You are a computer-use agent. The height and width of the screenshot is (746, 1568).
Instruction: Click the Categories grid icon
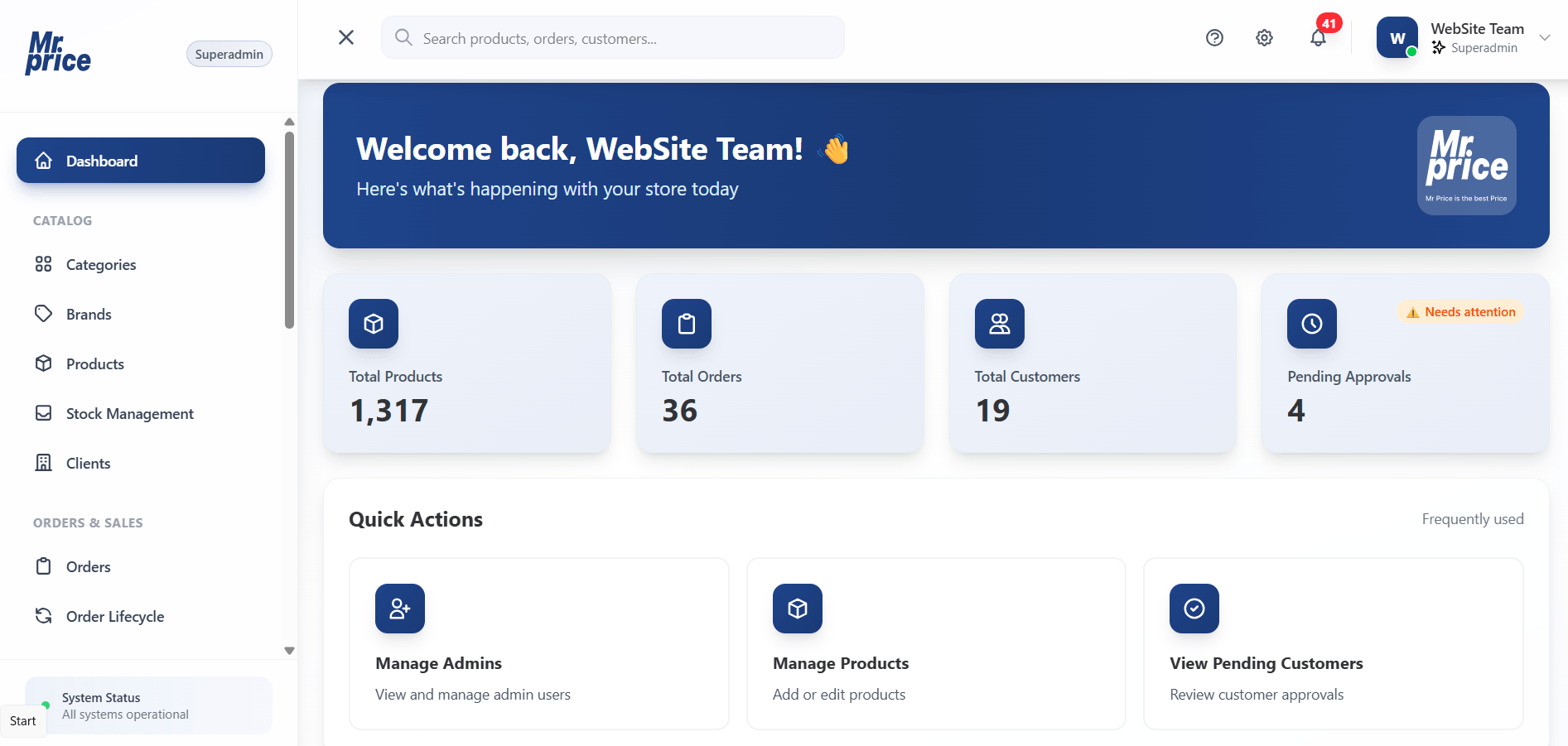[x=44, y=264]
